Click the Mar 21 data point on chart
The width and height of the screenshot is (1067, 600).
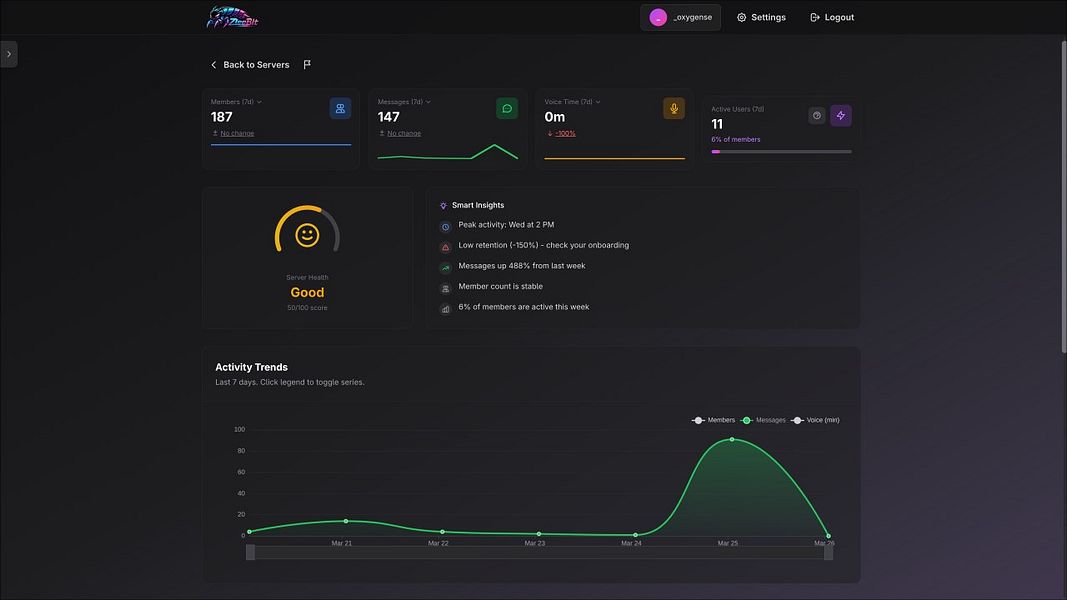[x=346, y=521]
